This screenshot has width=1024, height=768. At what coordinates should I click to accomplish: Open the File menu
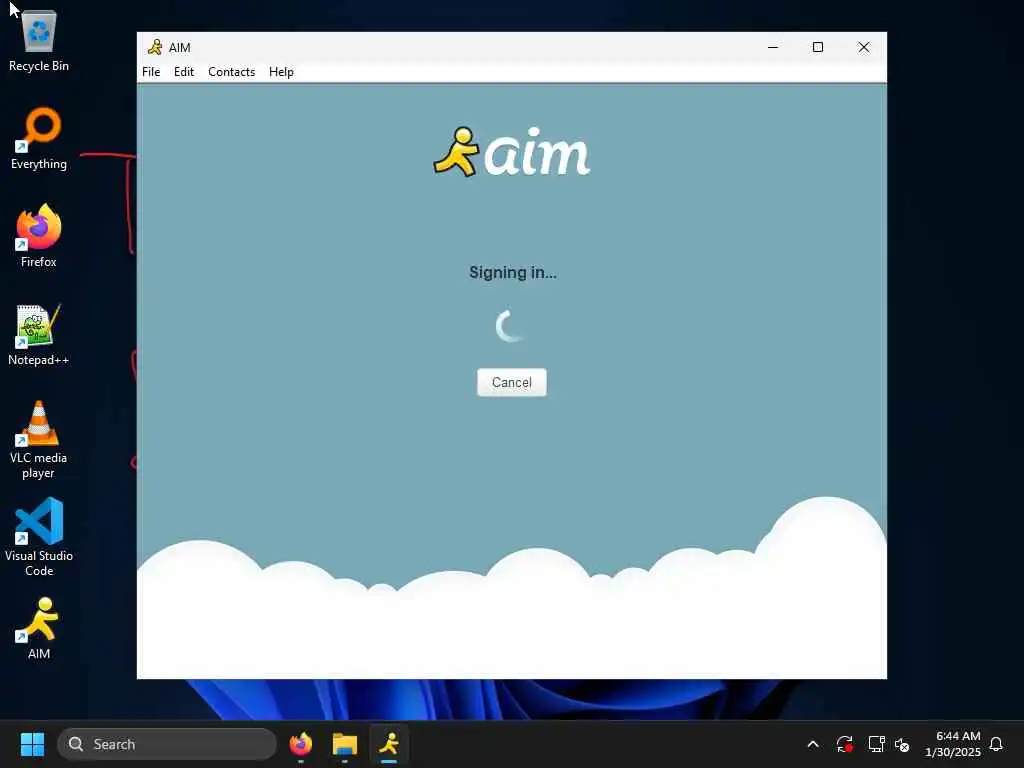[151, 72]
